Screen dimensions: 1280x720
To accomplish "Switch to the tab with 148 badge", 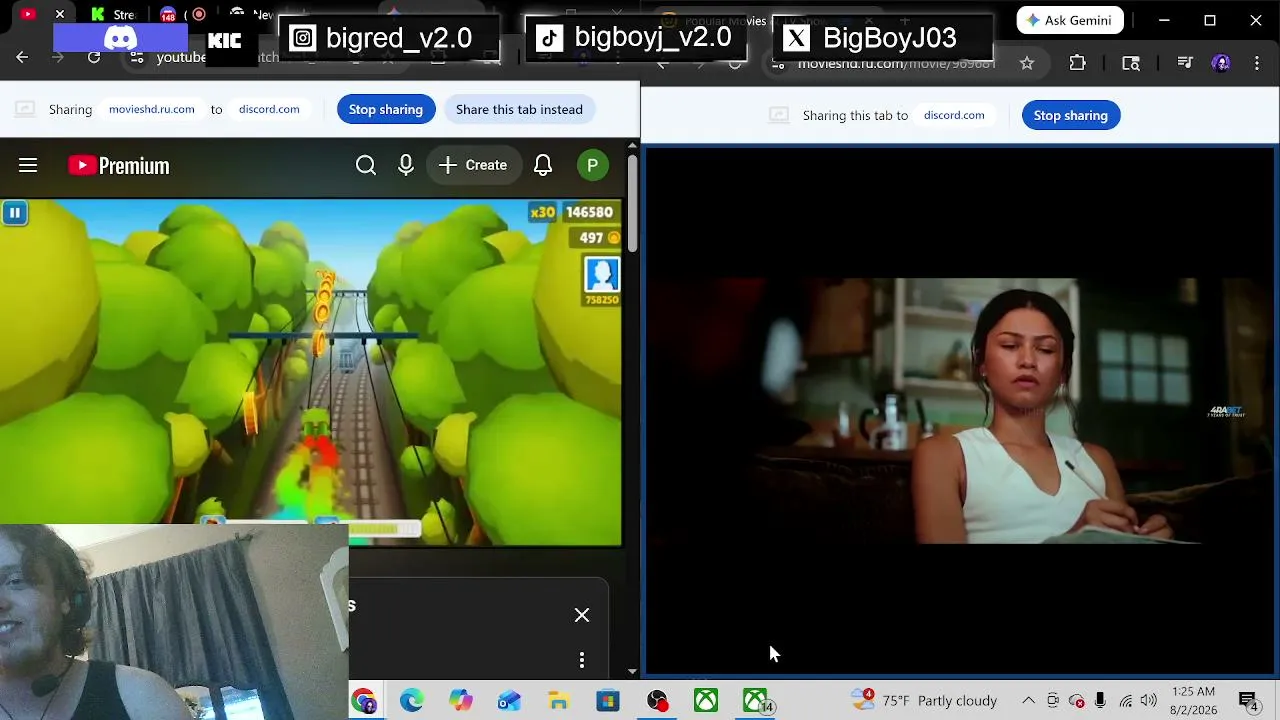I will coord(168,14).
